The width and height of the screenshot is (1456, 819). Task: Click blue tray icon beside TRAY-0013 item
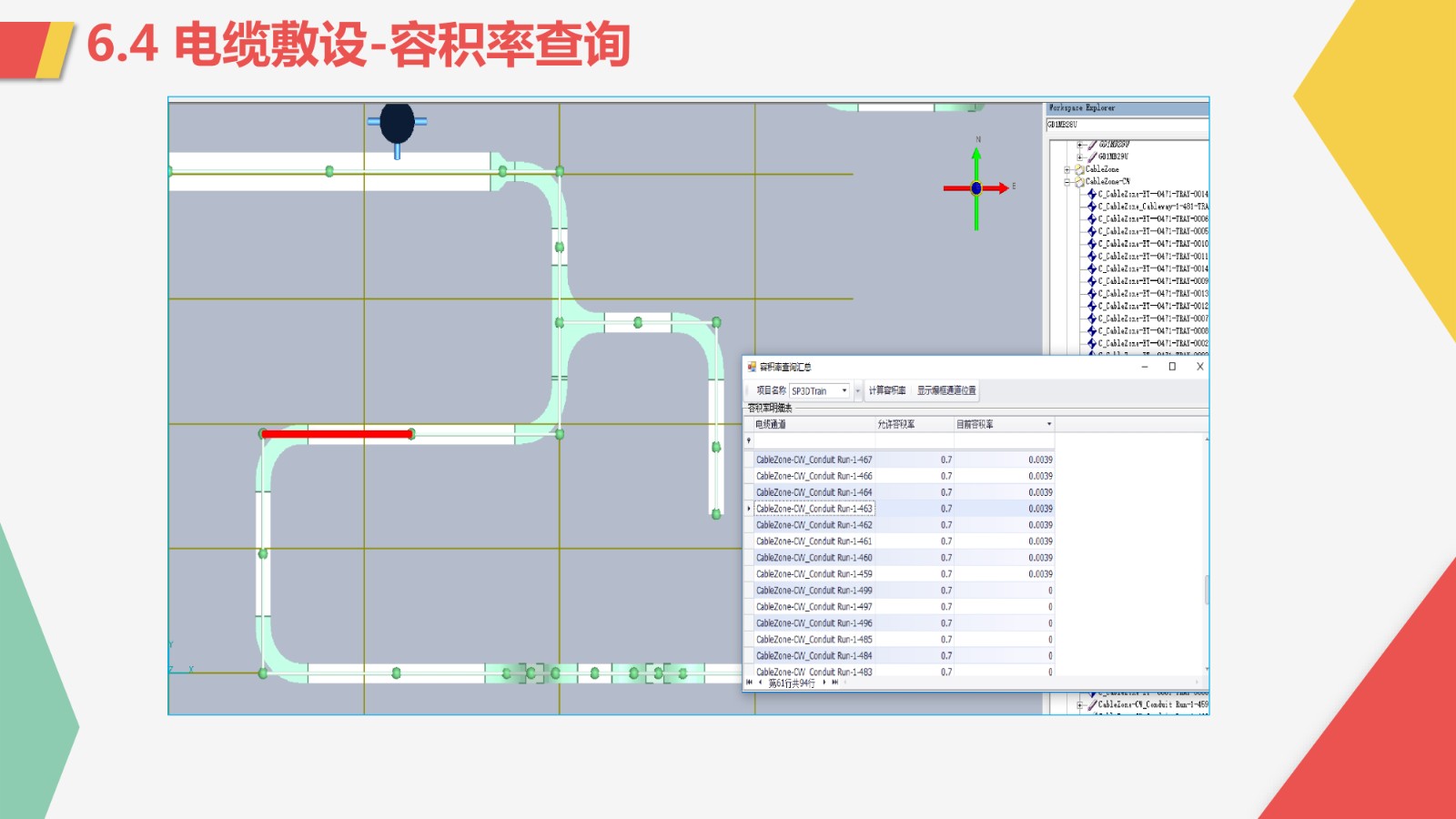pos(1092,294)
